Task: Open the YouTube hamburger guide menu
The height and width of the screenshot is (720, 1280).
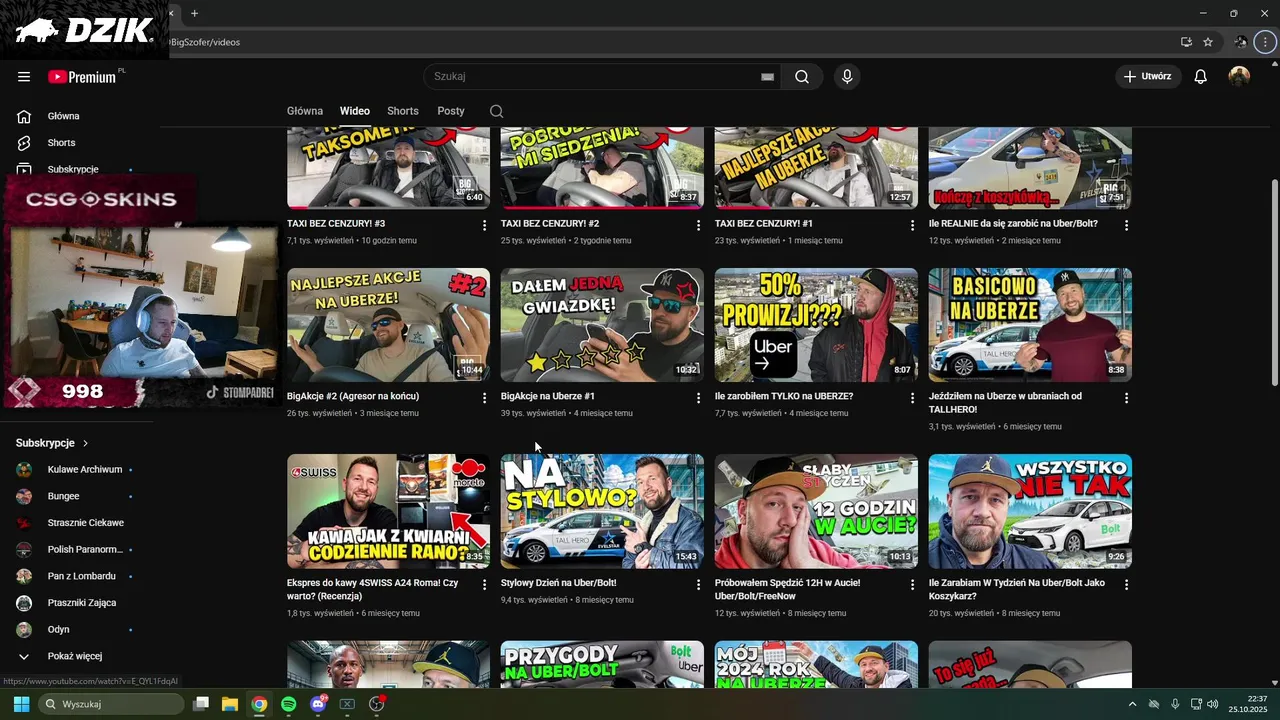Action: pos(24,77)
